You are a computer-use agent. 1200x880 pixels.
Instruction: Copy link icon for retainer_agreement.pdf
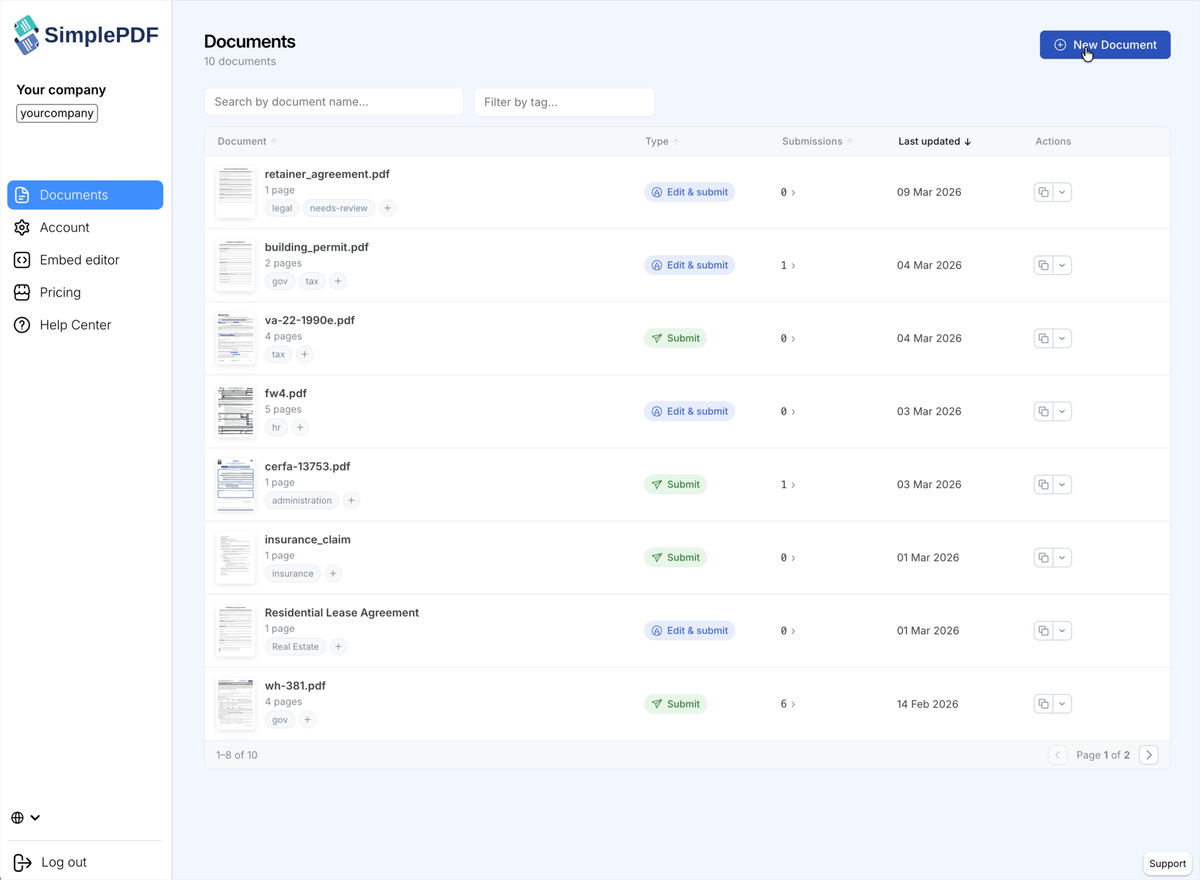tap(1043, 192)
